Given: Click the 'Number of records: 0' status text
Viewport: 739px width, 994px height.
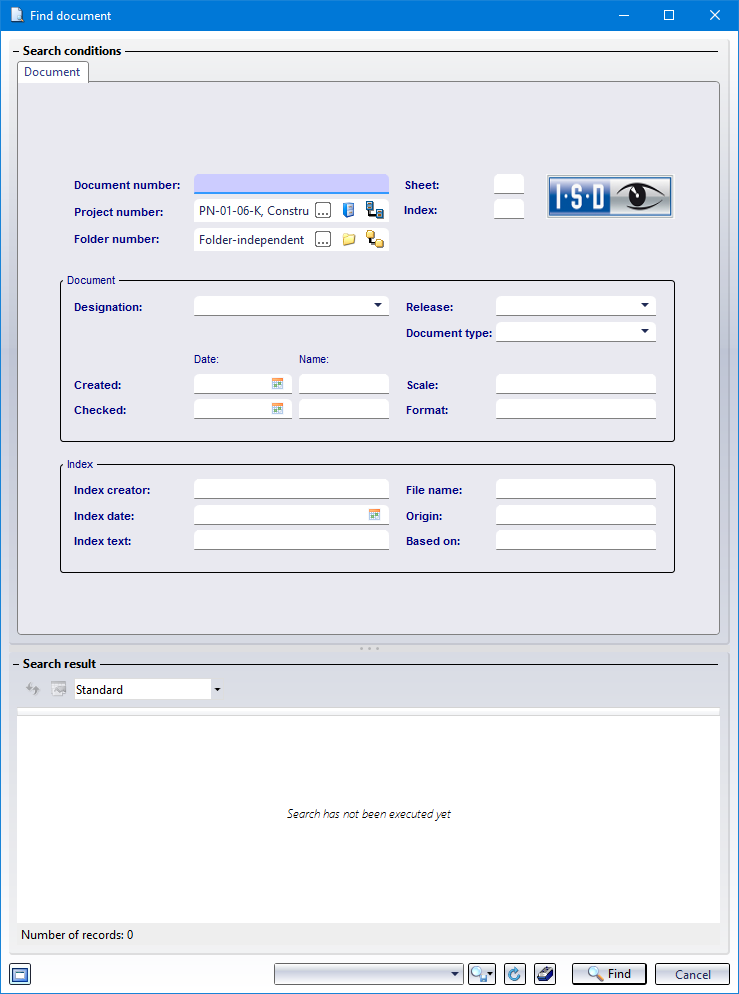Looking at the screenshot, I should tap(77, 934).
